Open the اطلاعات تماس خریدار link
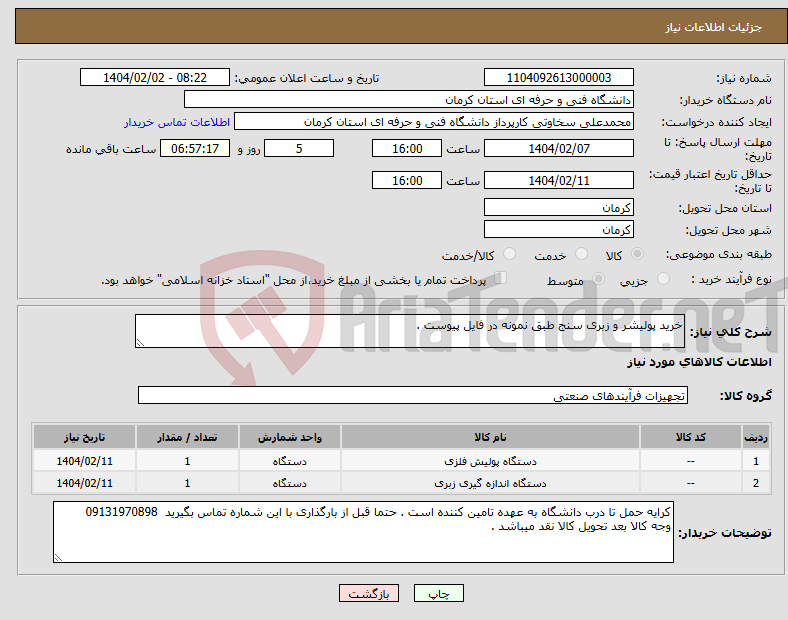 [x=177, y=122]
